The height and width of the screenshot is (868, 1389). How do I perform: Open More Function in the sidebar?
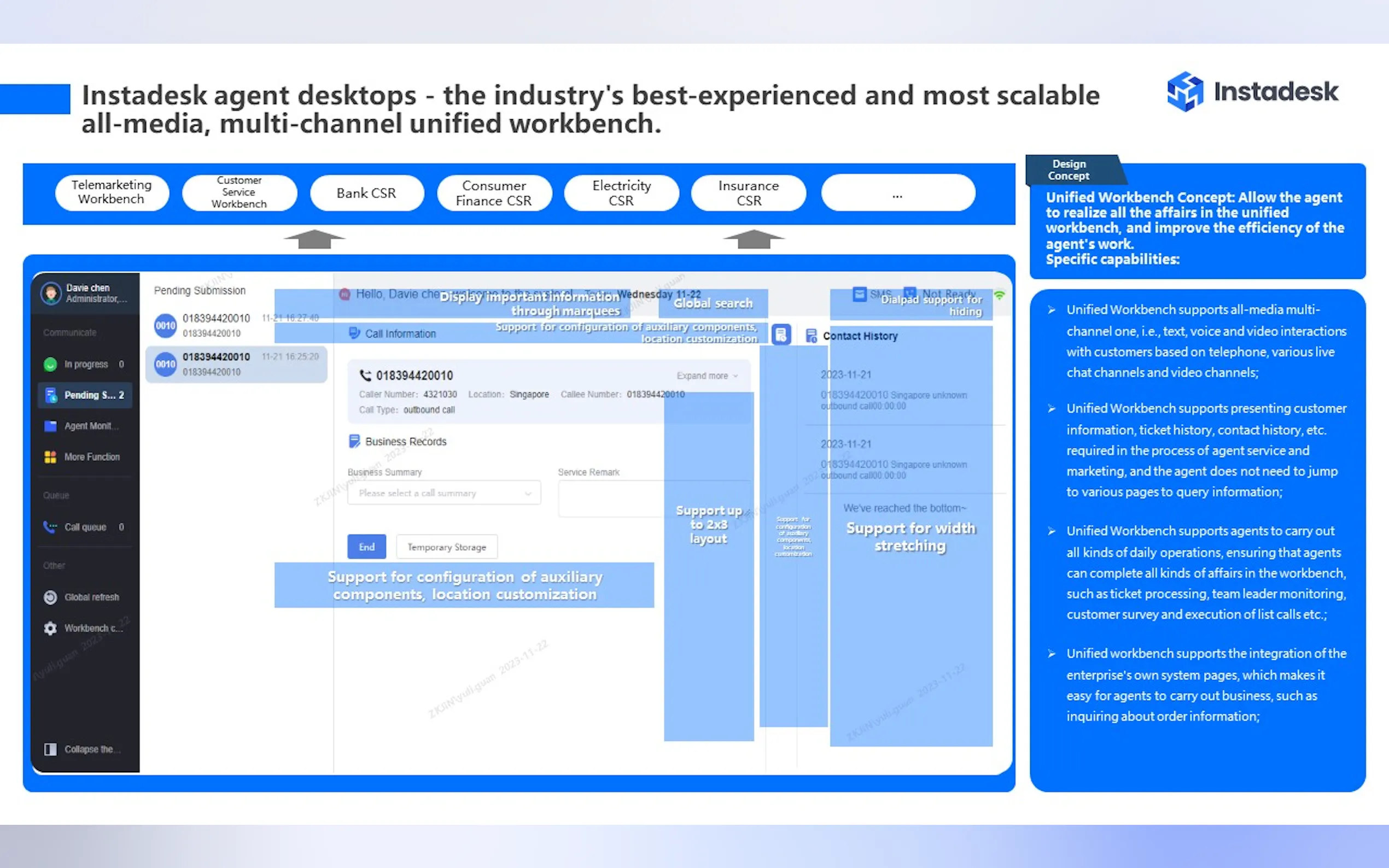(85, 457)
